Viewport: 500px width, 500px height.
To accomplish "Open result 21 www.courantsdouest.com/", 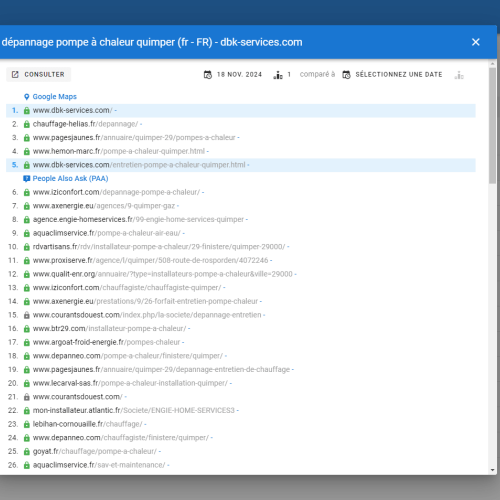I will click(x=78, y=397).
